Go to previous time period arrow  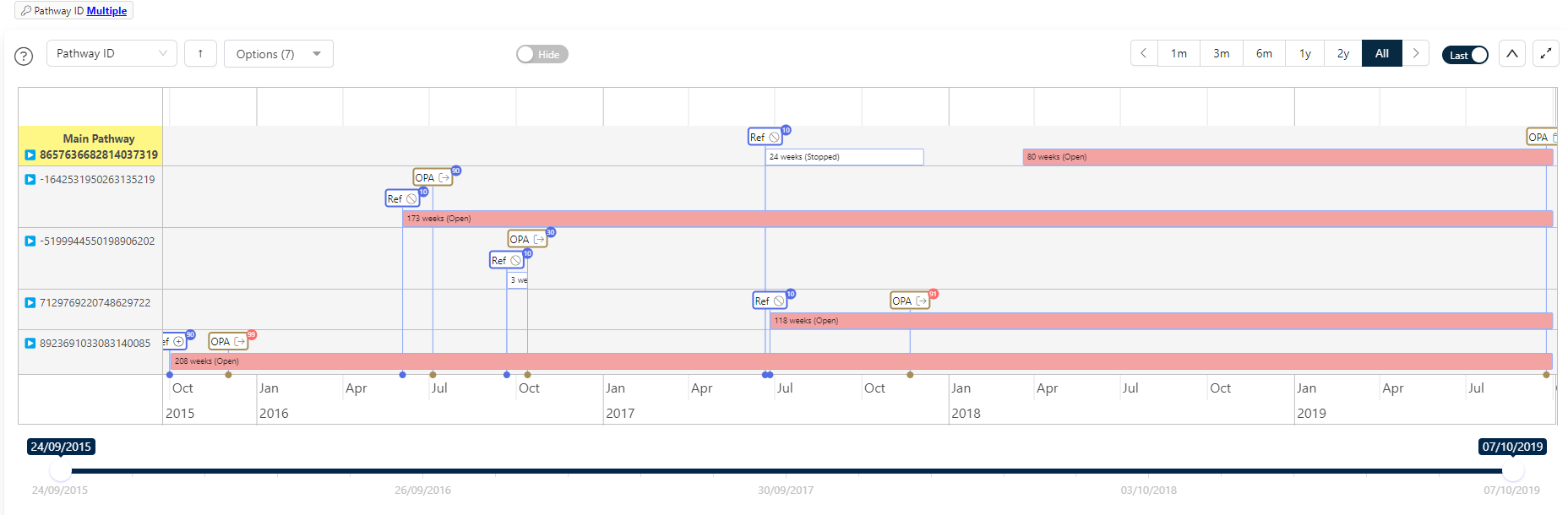point(1144,53)
